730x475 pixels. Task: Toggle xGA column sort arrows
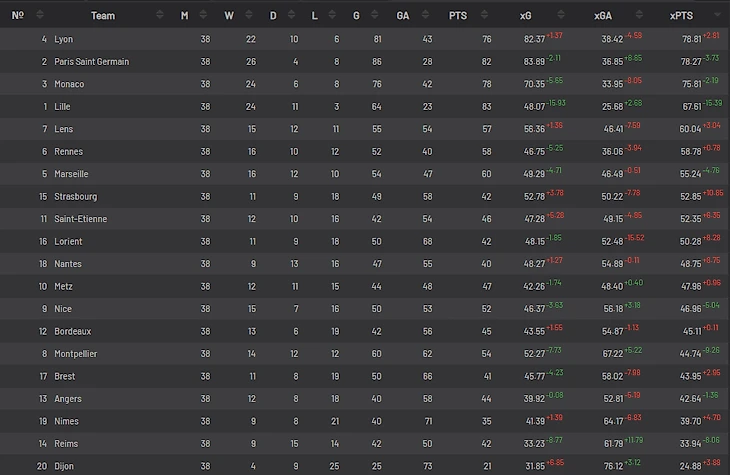[639, 15]
